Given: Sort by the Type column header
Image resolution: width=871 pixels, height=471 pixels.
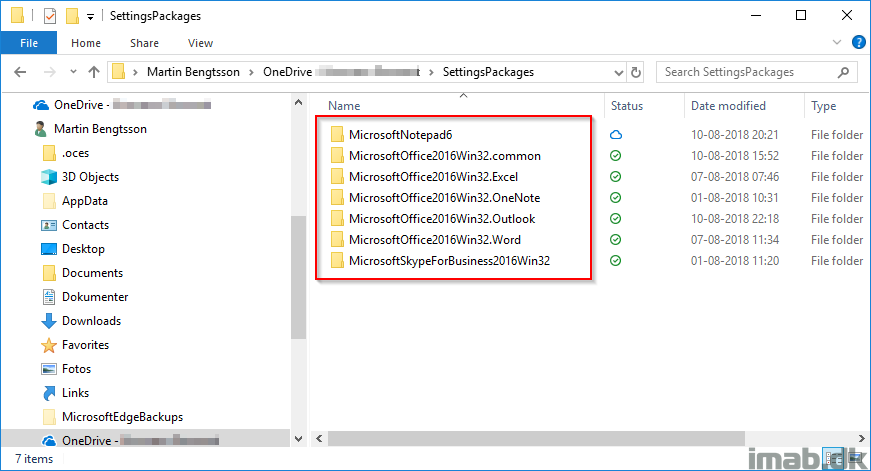Looking at the screenshot, I should (823, 106).
